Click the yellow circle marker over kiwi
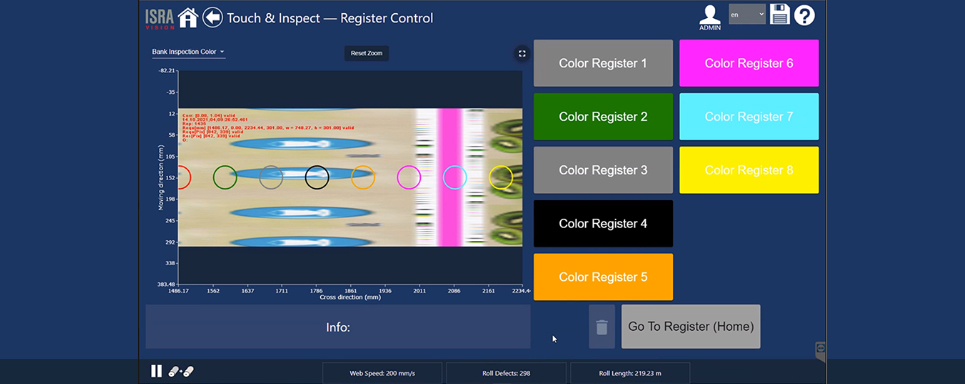The image size is (965, 384). point(500,177)
